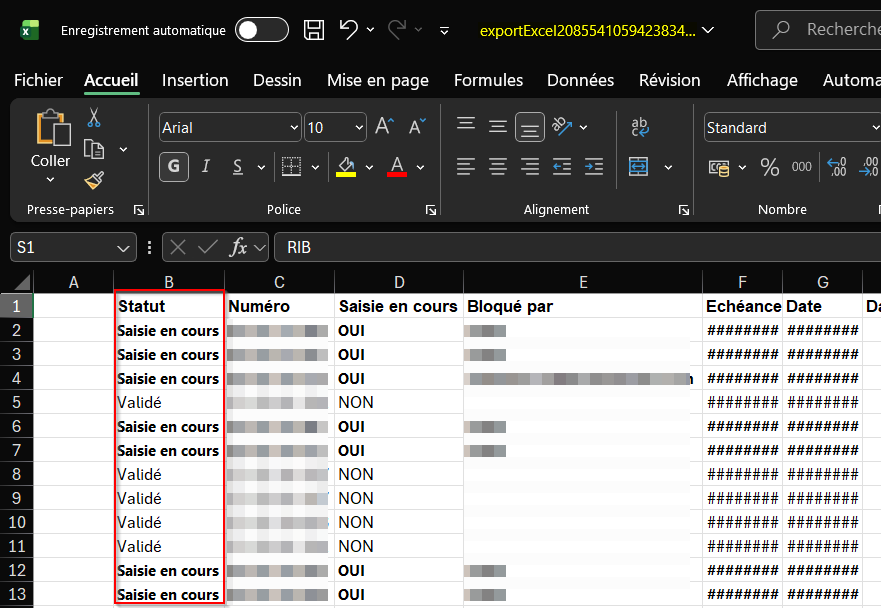Screen dimensions: 881x608
Task: Click the Cut scissors icon
Action: point(94,118)
